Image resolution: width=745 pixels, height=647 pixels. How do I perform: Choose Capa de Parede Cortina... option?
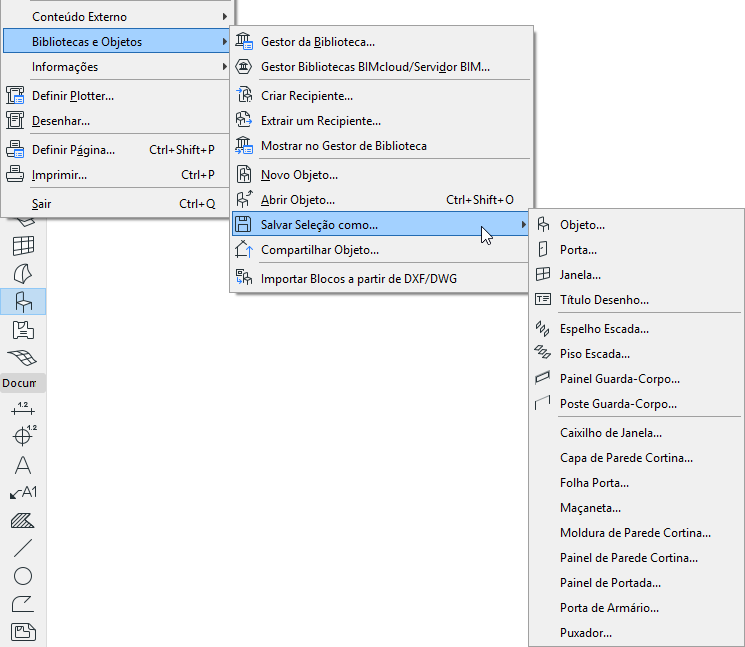636,458
